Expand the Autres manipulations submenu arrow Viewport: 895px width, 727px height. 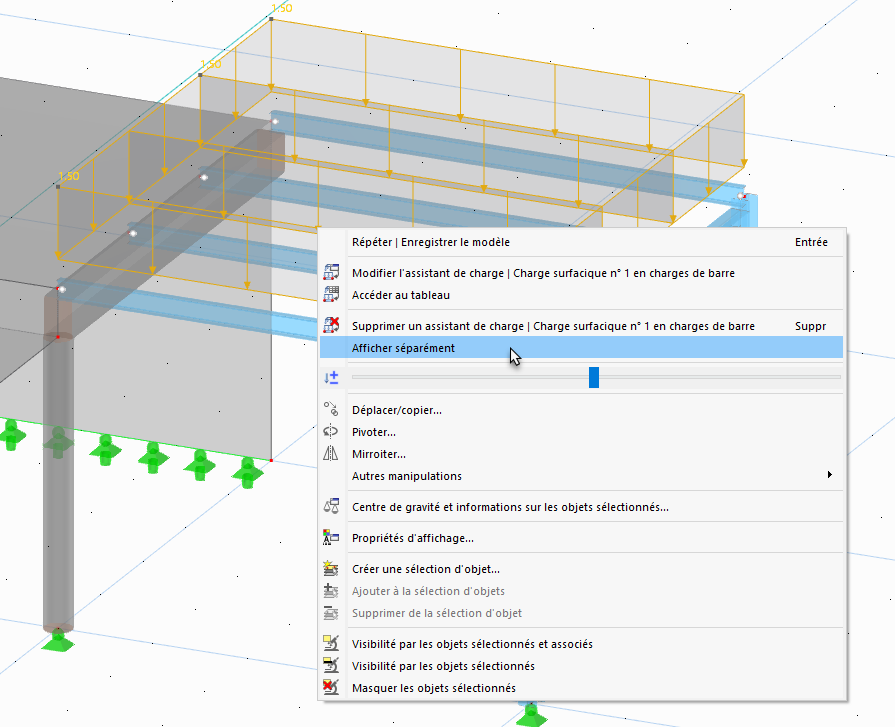coord(829,475)
